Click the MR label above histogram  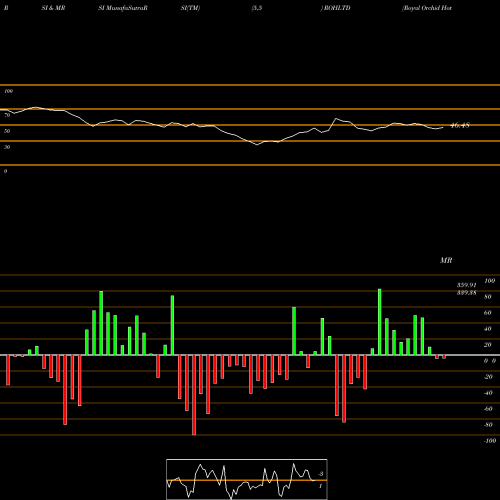click(x=446, y=260)
